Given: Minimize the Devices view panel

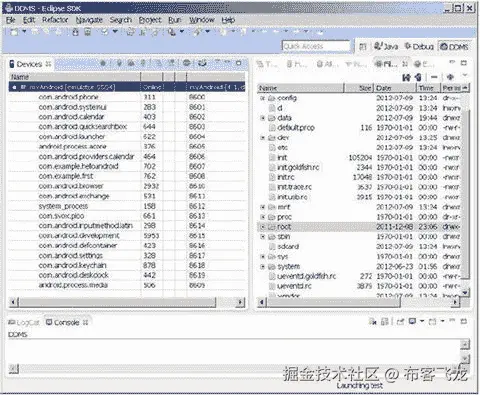Looking at the screenshot, I should (x=228, y=62).
